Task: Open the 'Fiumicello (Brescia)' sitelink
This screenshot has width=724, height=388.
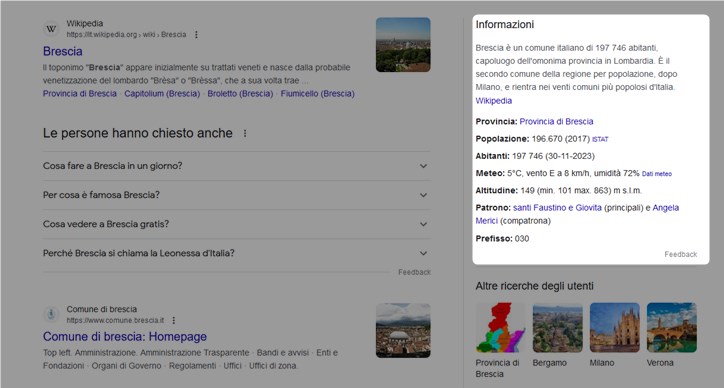Action: click(x=318, y=94)
